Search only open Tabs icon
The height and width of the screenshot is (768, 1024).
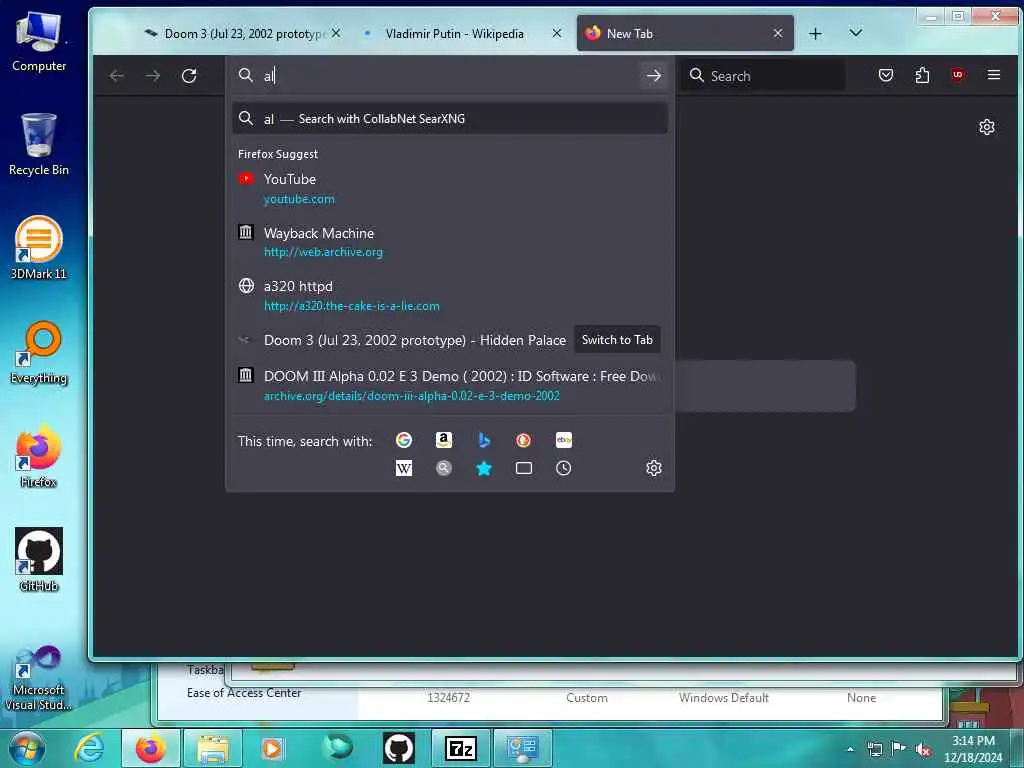(x=523, y=468)
